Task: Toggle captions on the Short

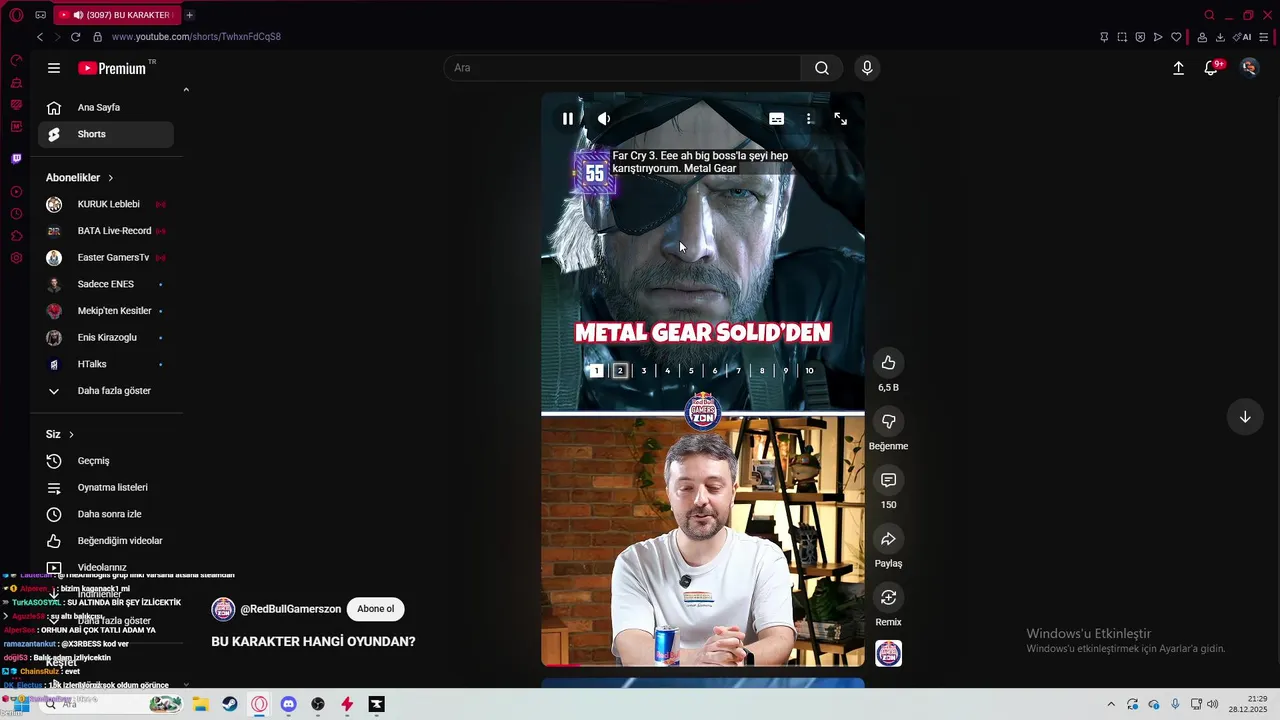Action: [x=776, y=118]
